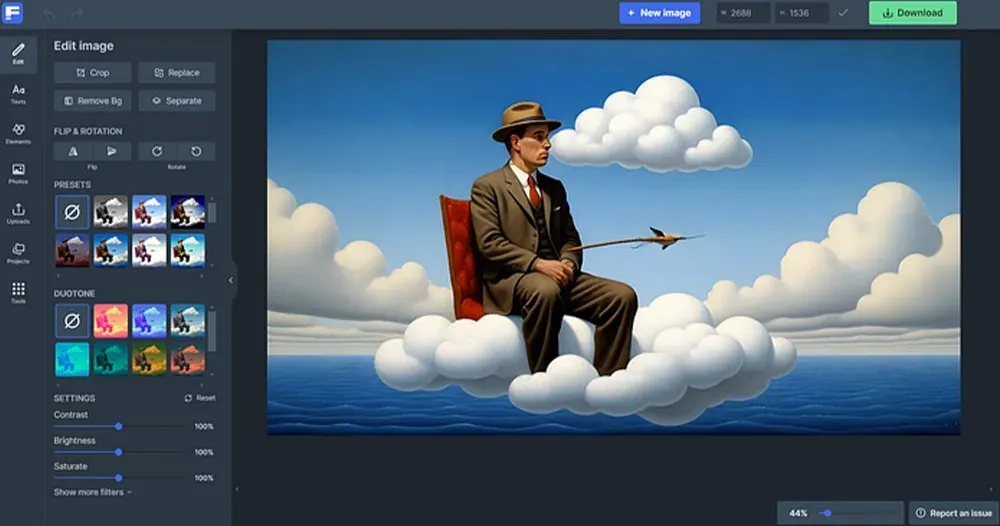Adjust the Contrast slider
Viewport: 1000px width, 526px height.
(x=119, y=426)
